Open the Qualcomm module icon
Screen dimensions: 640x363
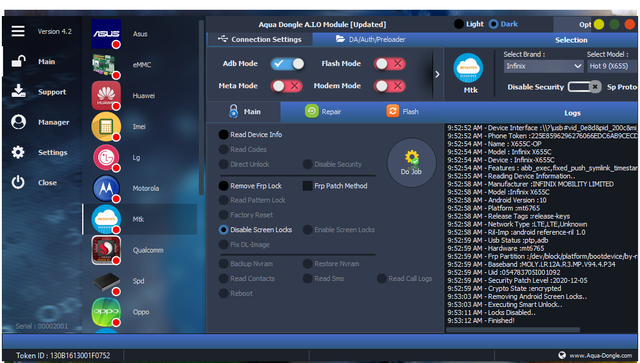[106, 250]
